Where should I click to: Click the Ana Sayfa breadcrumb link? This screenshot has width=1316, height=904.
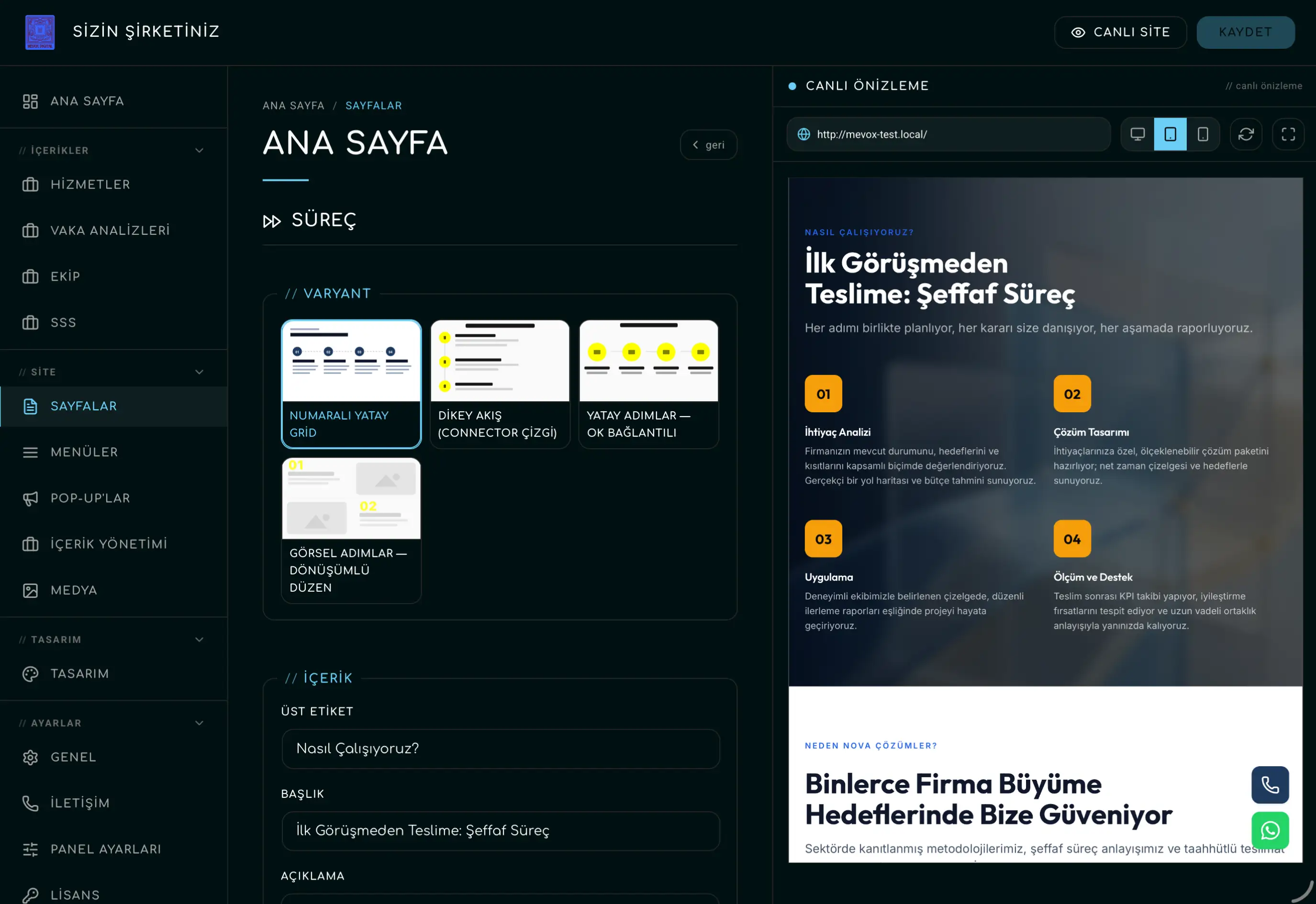pyautogui.click(x=293, y=106)
